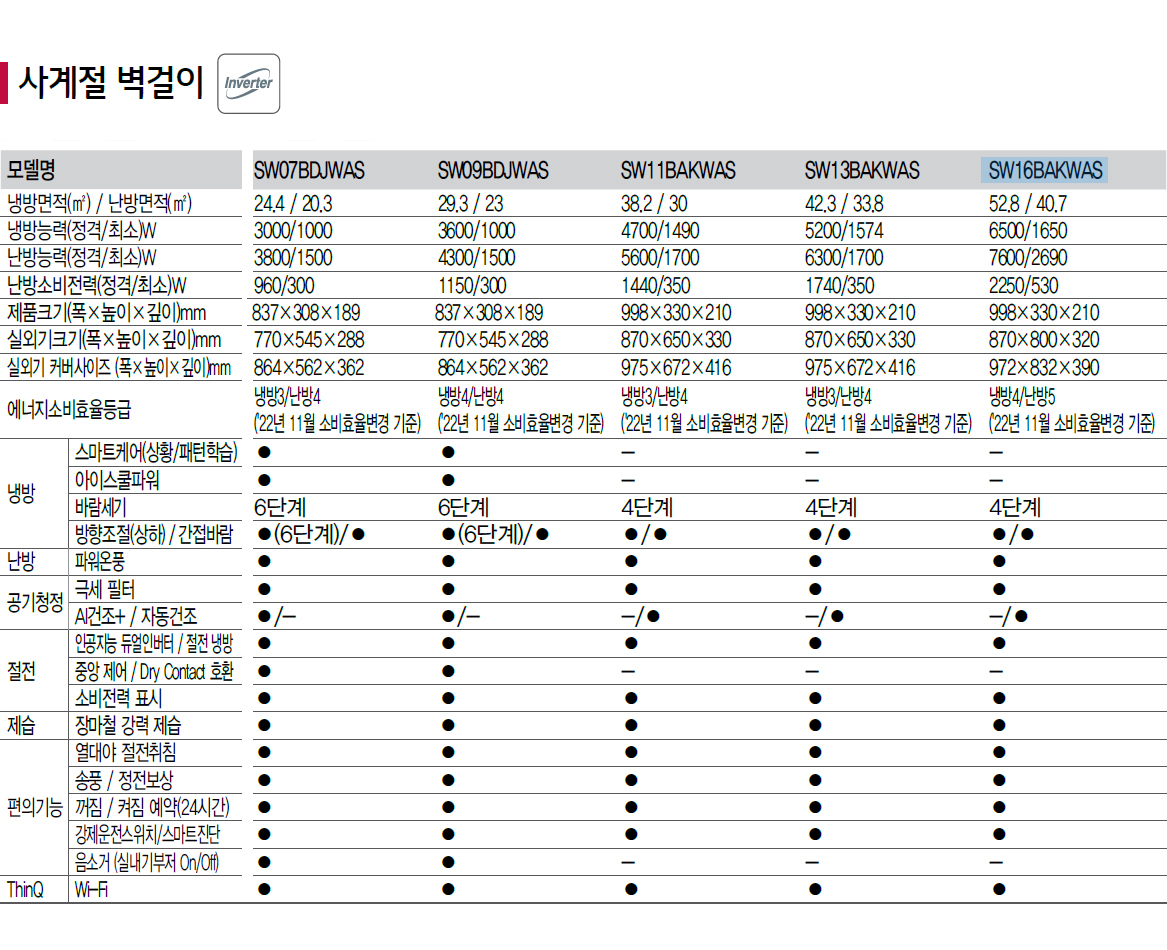Click the '파워온풍' feature label
This screenshot has height=950, width=1167.
pyautogui.click(x=100, y=561)
